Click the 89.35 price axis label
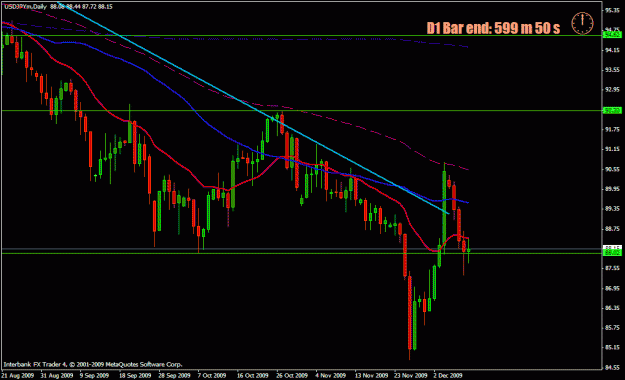The width and height of the screenshot is (625, 380). [612, 209]
